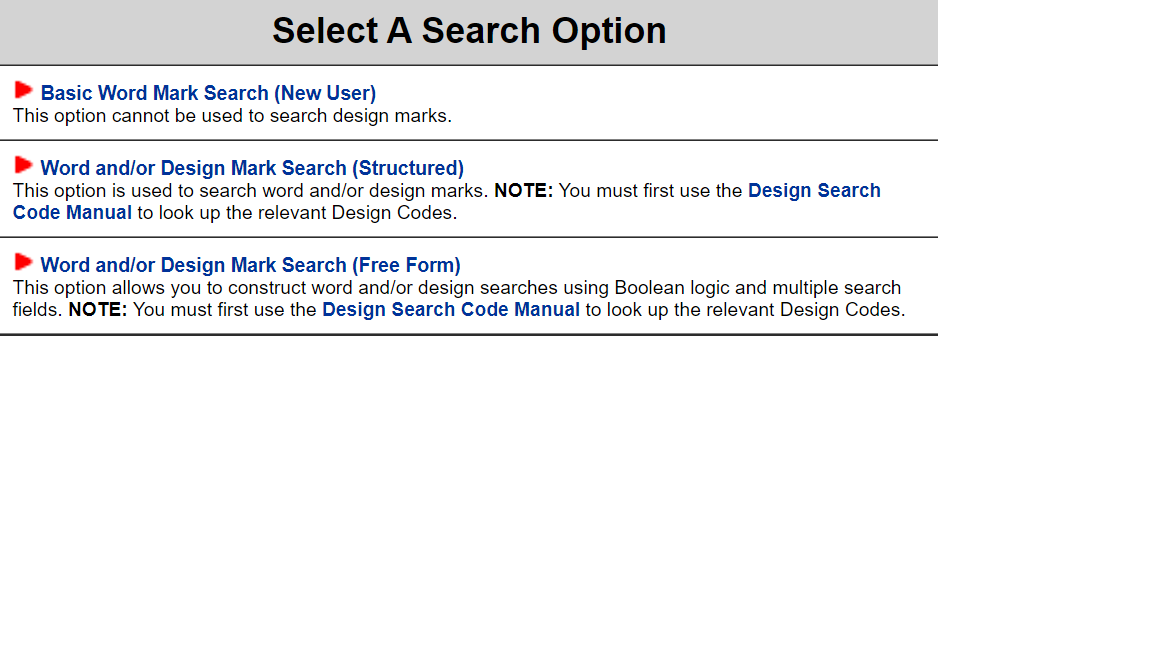
Task: Click red arrow next to Structured search option
Action: point(23,165)
